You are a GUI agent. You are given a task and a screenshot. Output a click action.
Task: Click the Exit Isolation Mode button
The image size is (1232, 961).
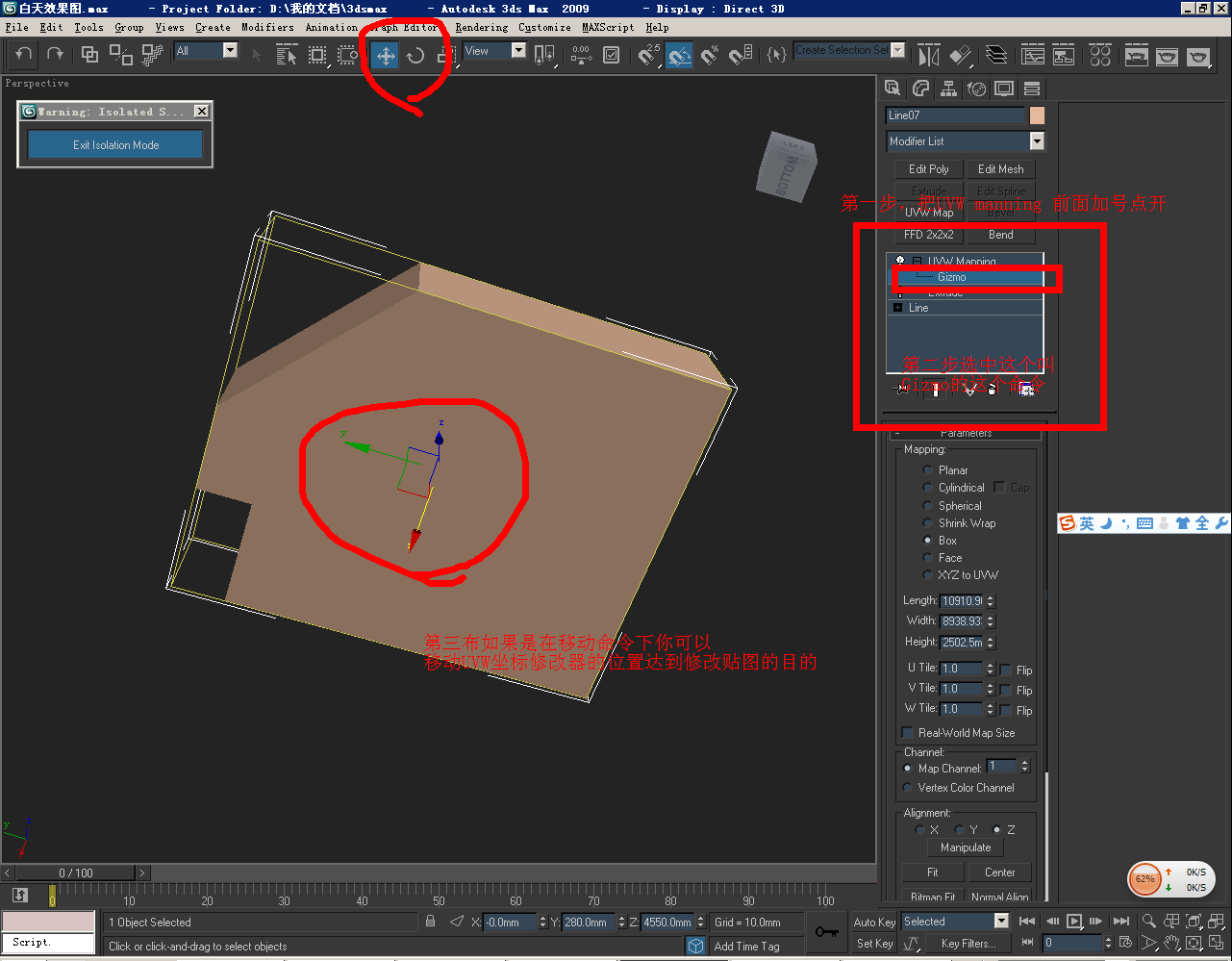pyautogui.click(x=115, y=145)
